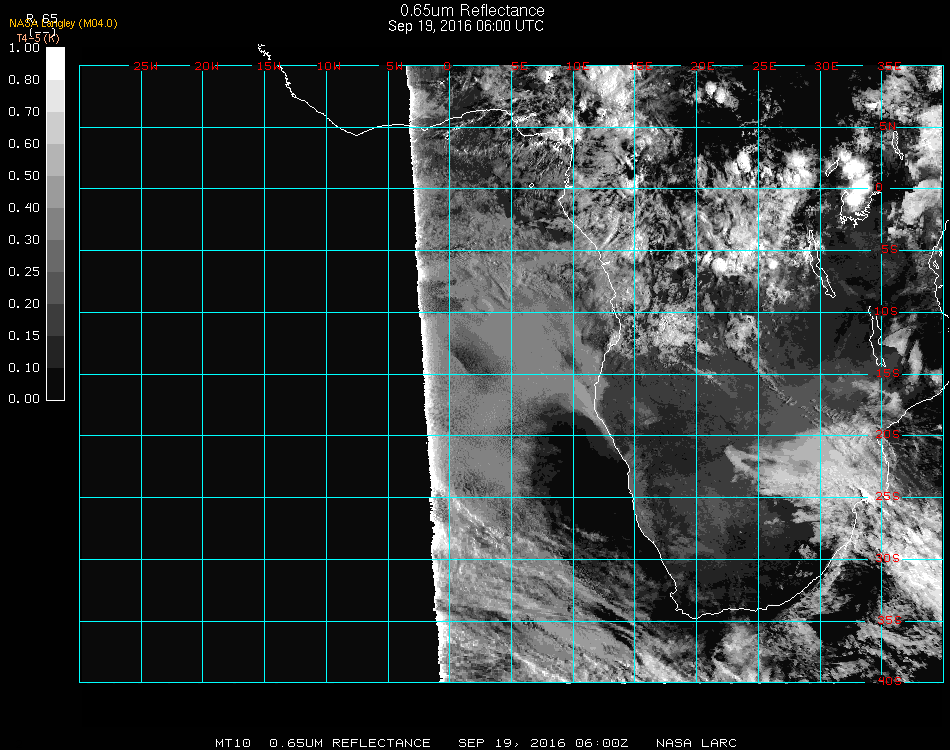Click the 5W longitude label
Image resolution: width=950 pixels, height=750 pixels.
click(x=394, y=66)
